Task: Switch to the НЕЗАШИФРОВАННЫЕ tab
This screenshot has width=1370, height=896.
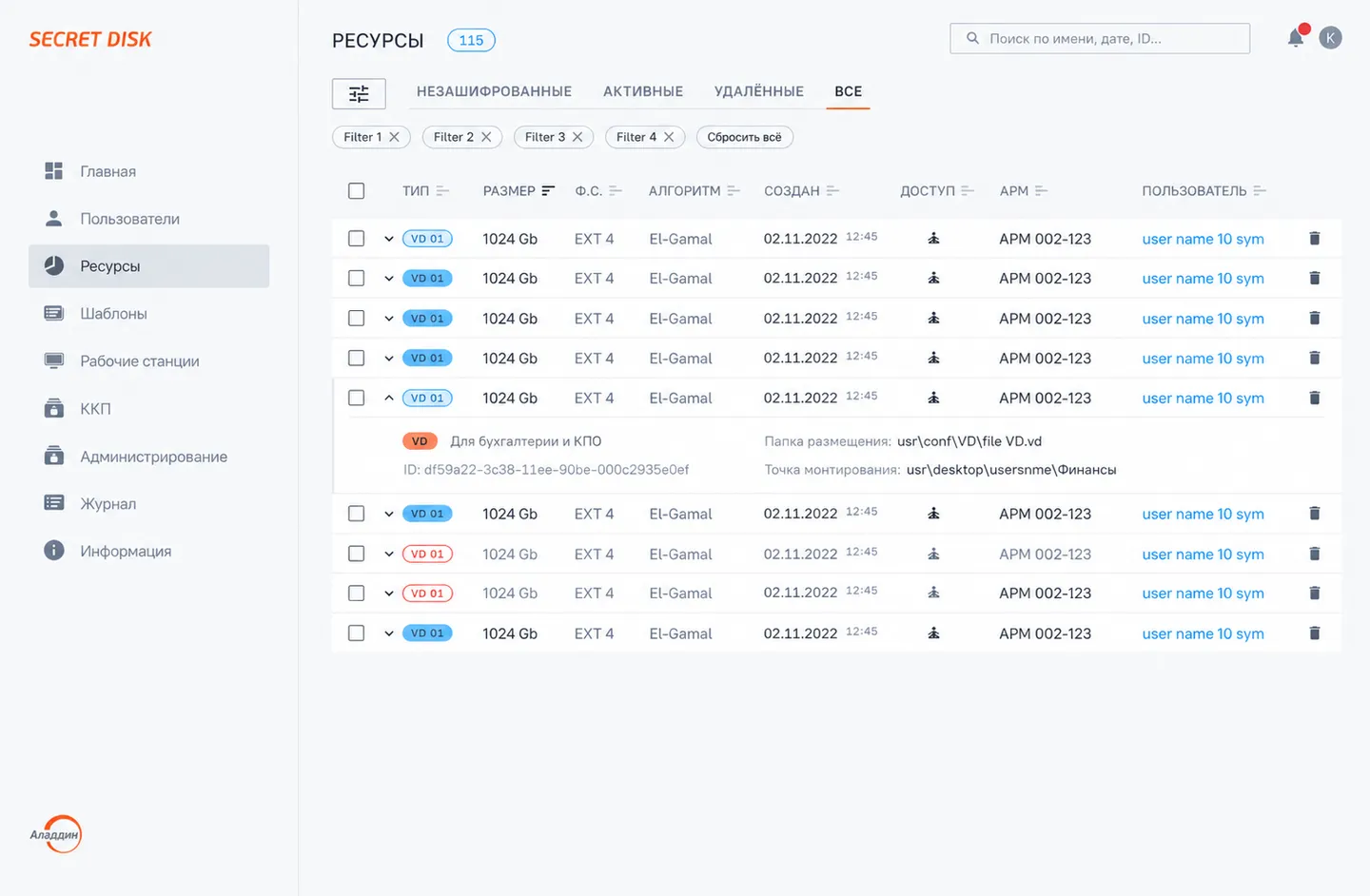Action: [494, 91]
